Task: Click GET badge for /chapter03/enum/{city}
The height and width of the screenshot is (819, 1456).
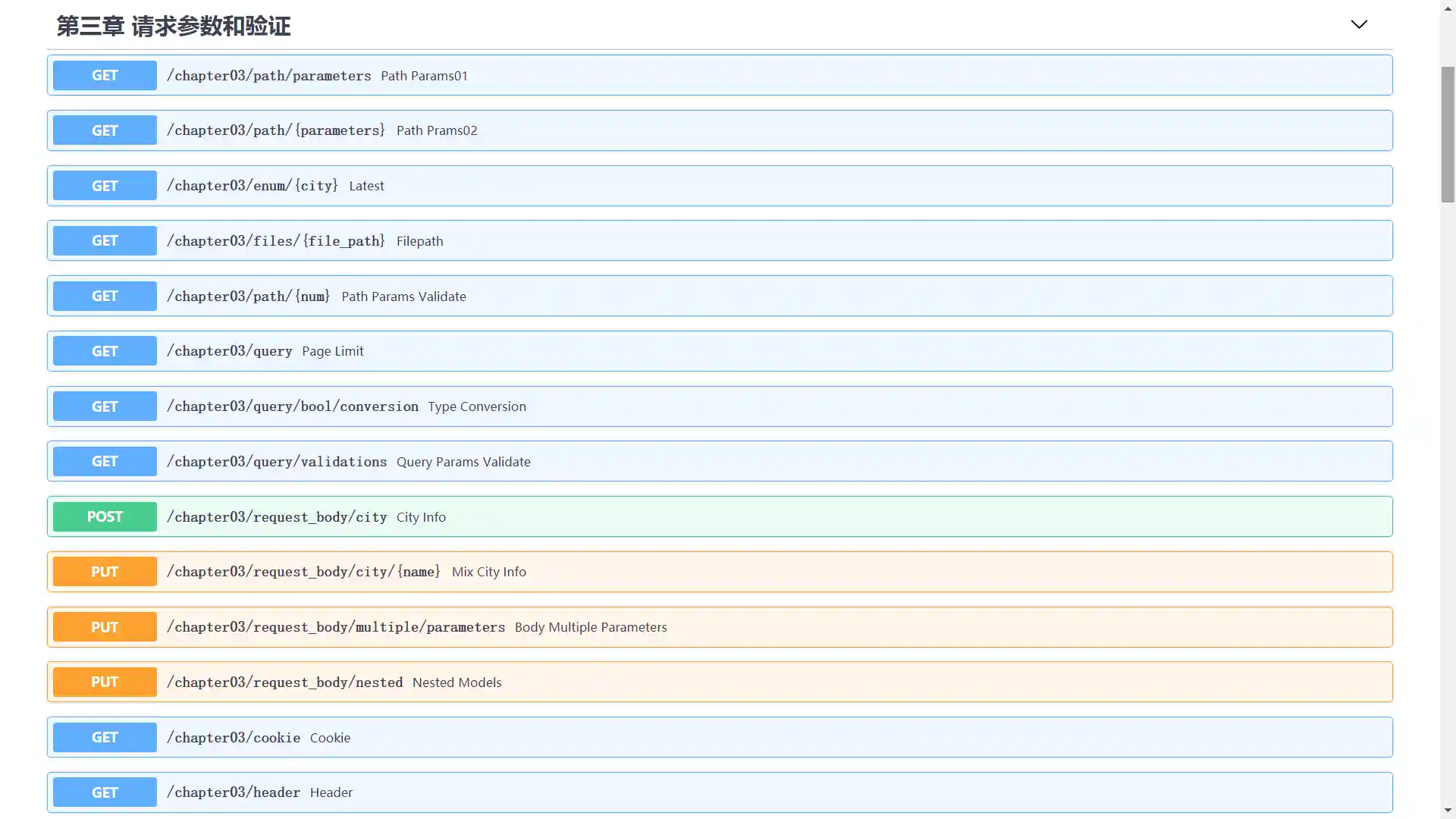Action: pyautogui.click(x=105, y=186)
